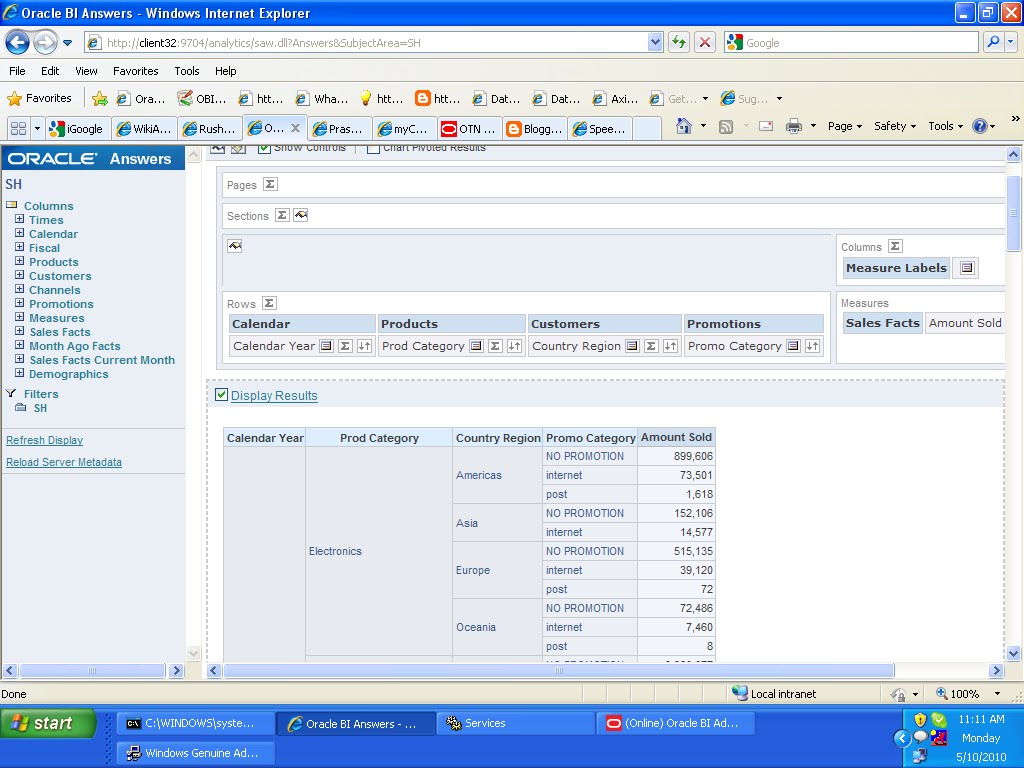Screen dimensions: 1024x768
Task: Click Calendar Year sort order icon
Action: 364,346
